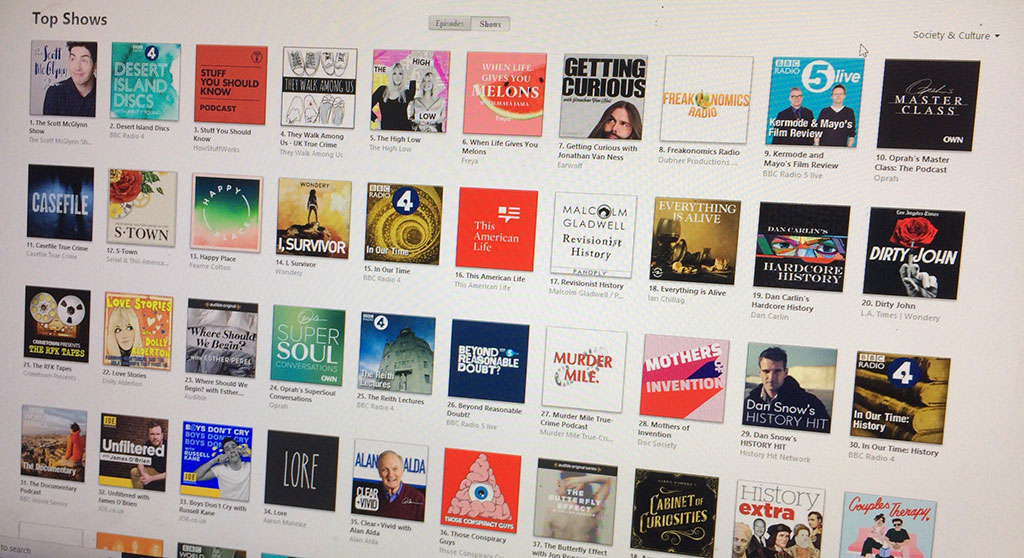The image size is (1024, 558).
Task: Open Super Soul Conversations artwork
Action: [x=308, y=347]
